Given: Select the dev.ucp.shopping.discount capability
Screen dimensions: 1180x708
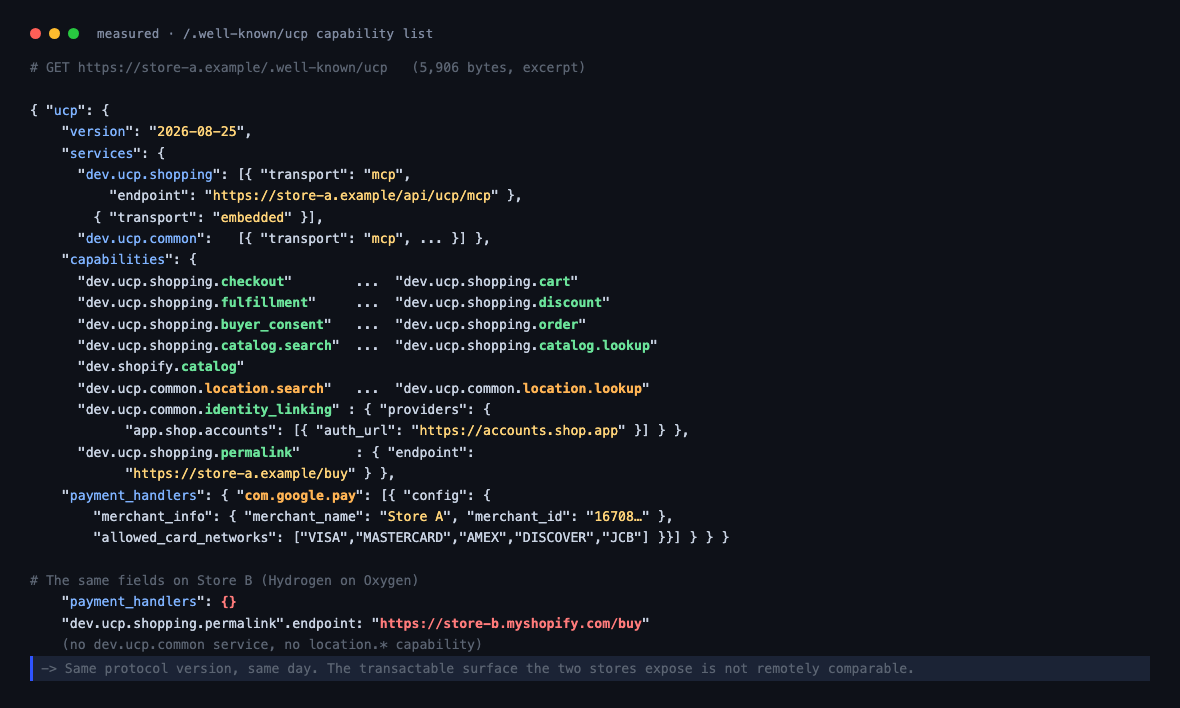Looking at the screenshot, I should (x=502, y=302).
